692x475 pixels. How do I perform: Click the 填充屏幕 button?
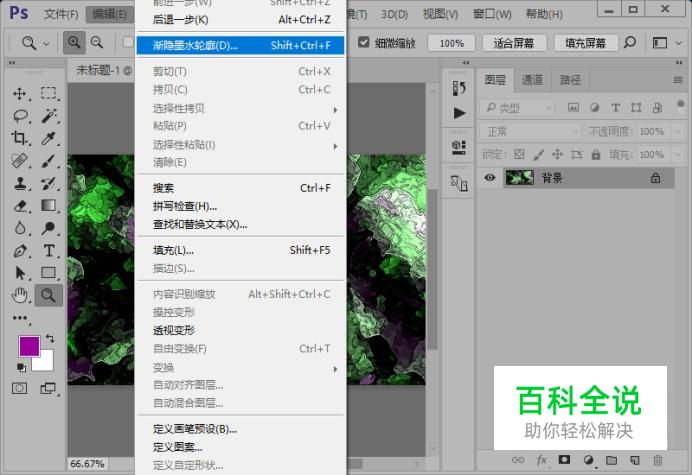point(586,43)
